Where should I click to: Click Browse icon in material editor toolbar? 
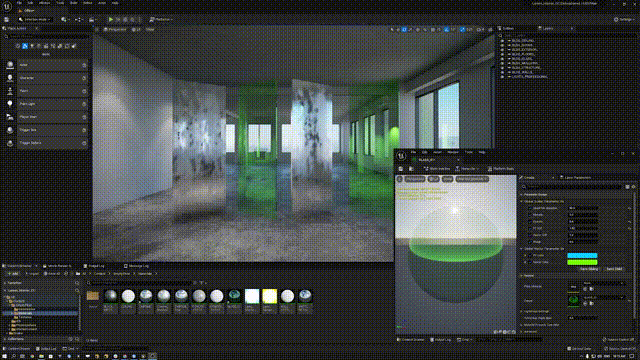(x=411, y=169)
